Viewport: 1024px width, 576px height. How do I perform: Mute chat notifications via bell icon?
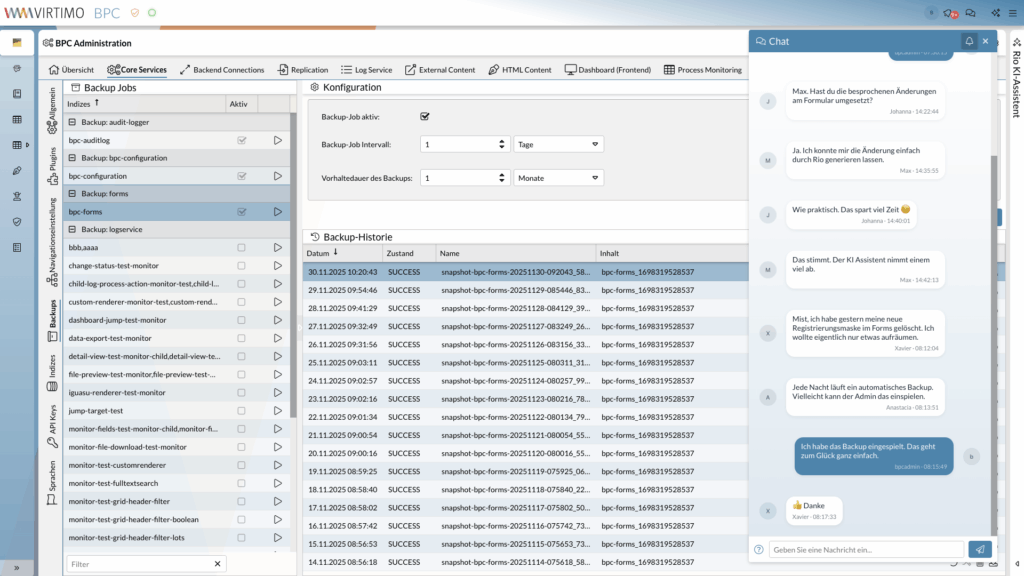coord(968,41)
